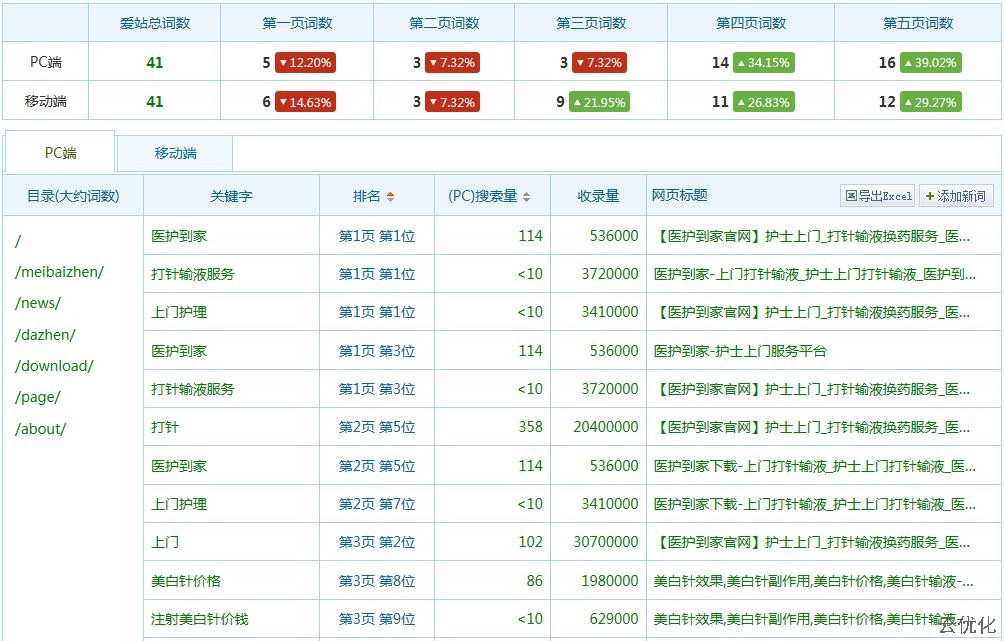The width and height of the screenshot is (1005, 641).
Task: Click keyword 美白针价格 link
Action: tap(186, 581)
